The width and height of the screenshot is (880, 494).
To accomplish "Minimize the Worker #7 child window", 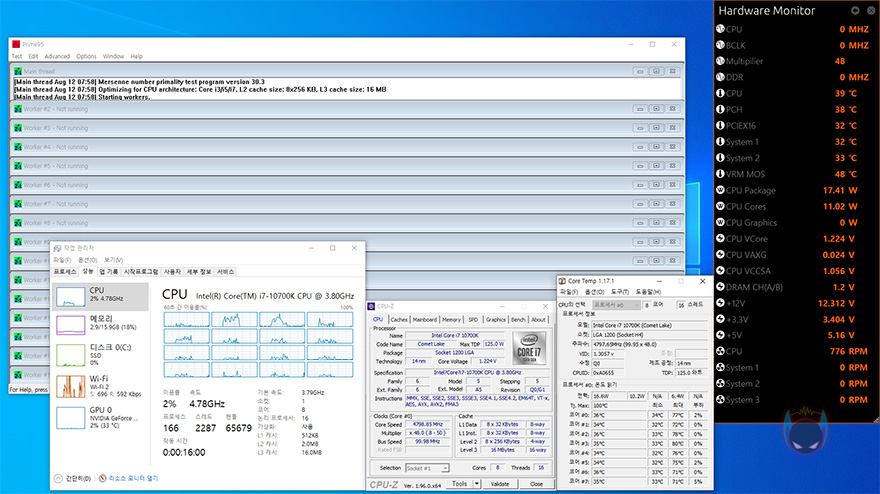I will 640,204.
